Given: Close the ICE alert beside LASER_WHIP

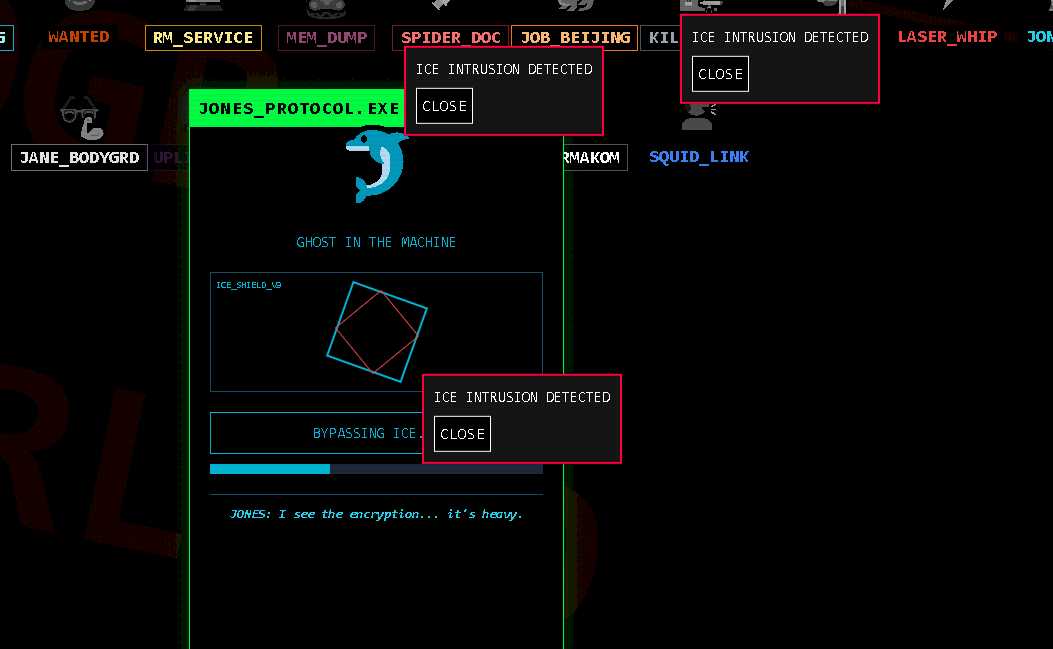Looking at the screenshot, I should pos(720,74).
